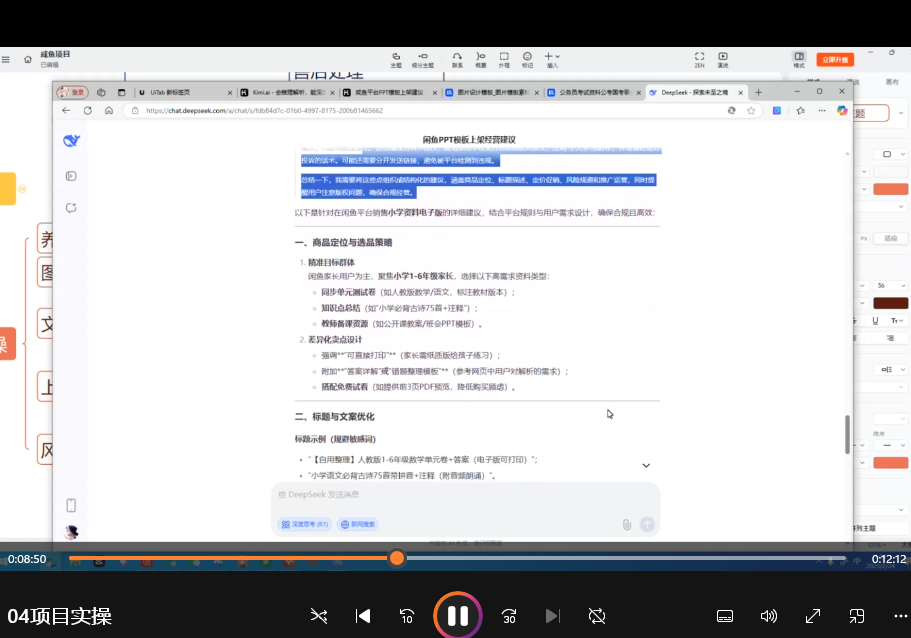Insert a subtopic in mind map toolbar

pos(422,59)
